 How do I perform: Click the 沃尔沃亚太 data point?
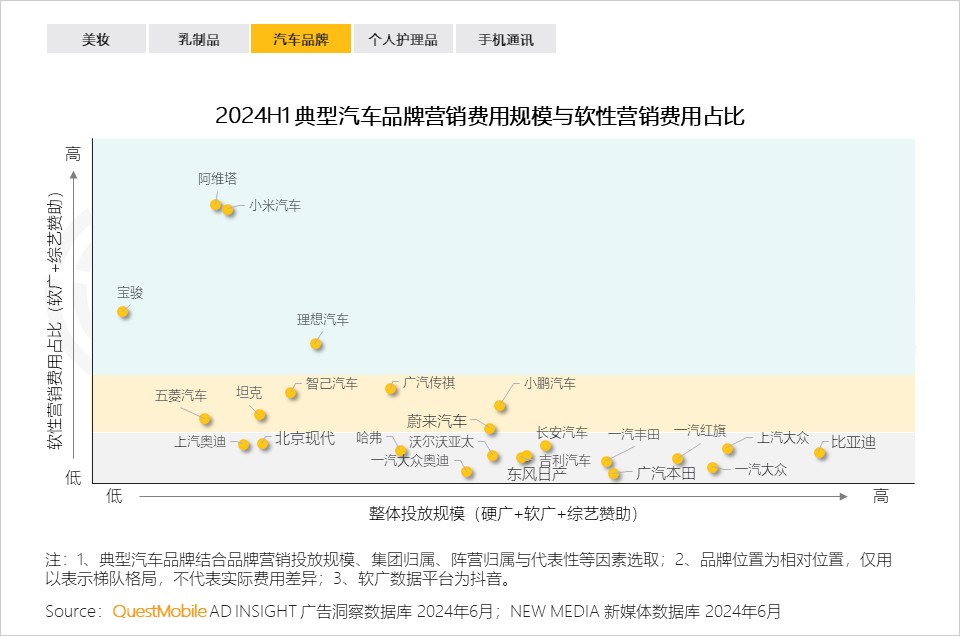tap(493, 455)
